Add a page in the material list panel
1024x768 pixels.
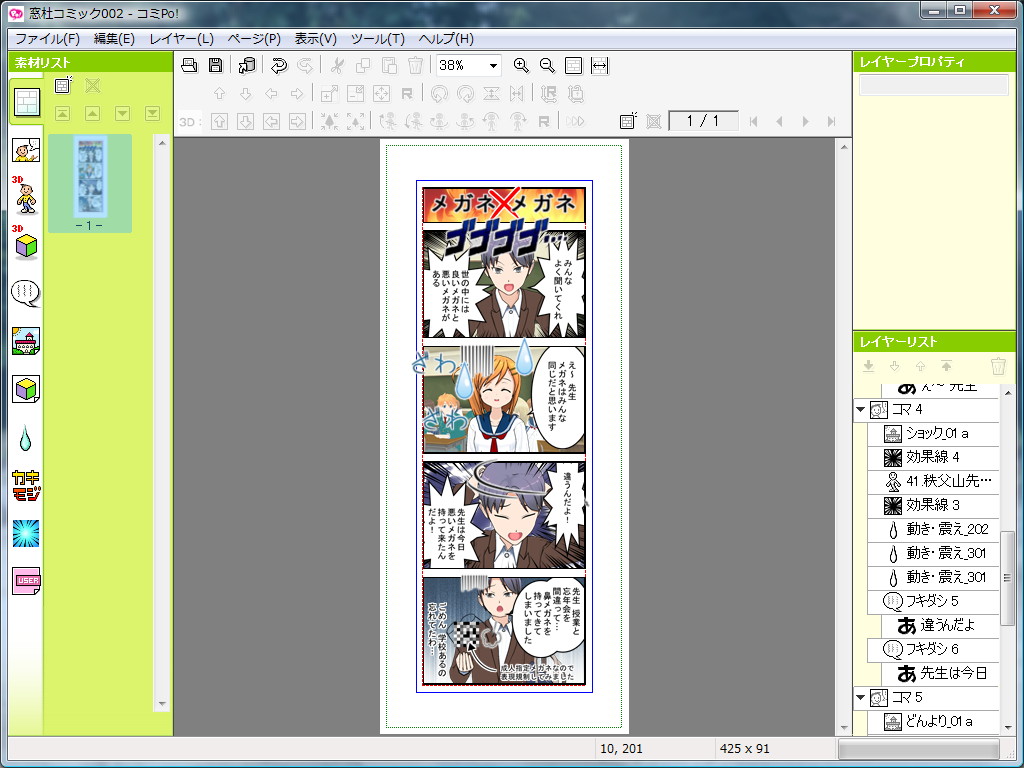63,85
